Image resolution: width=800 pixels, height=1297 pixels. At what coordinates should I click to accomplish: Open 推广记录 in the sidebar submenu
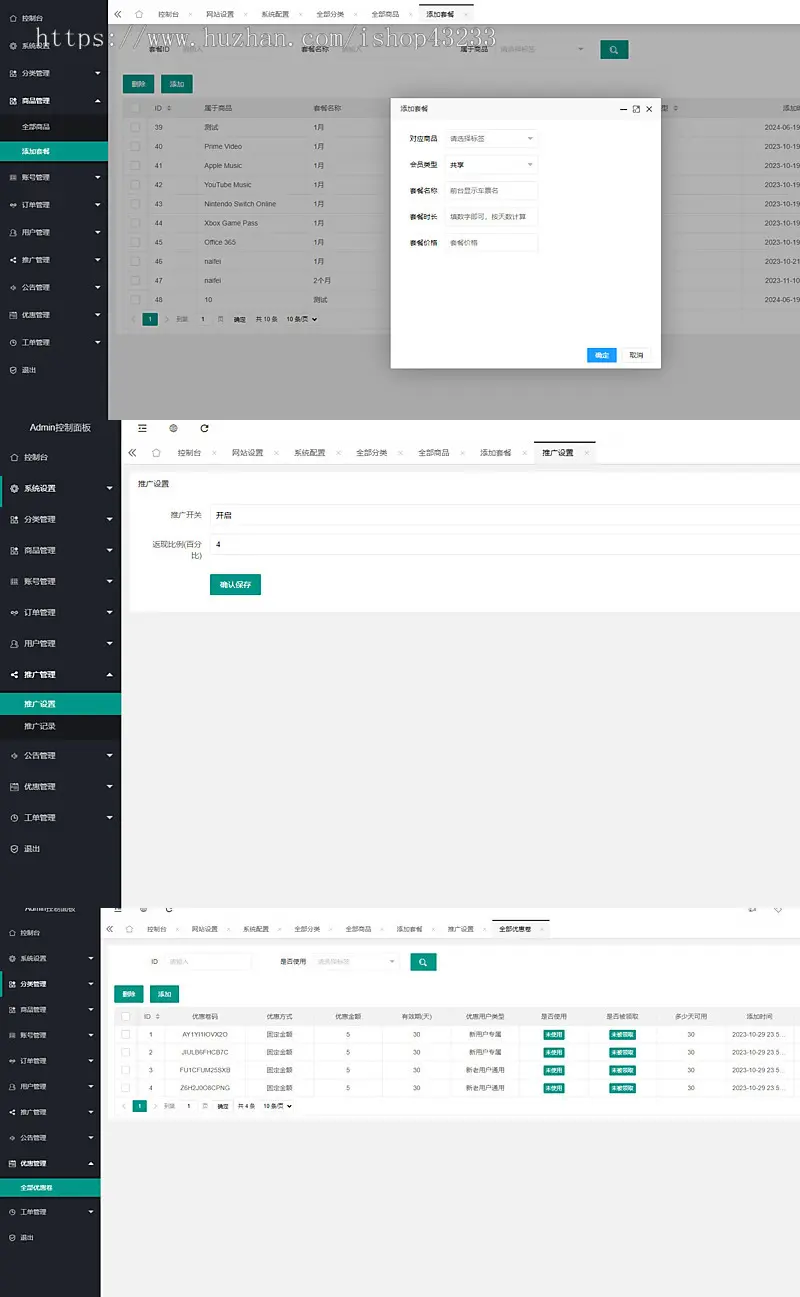pos(40,726)
